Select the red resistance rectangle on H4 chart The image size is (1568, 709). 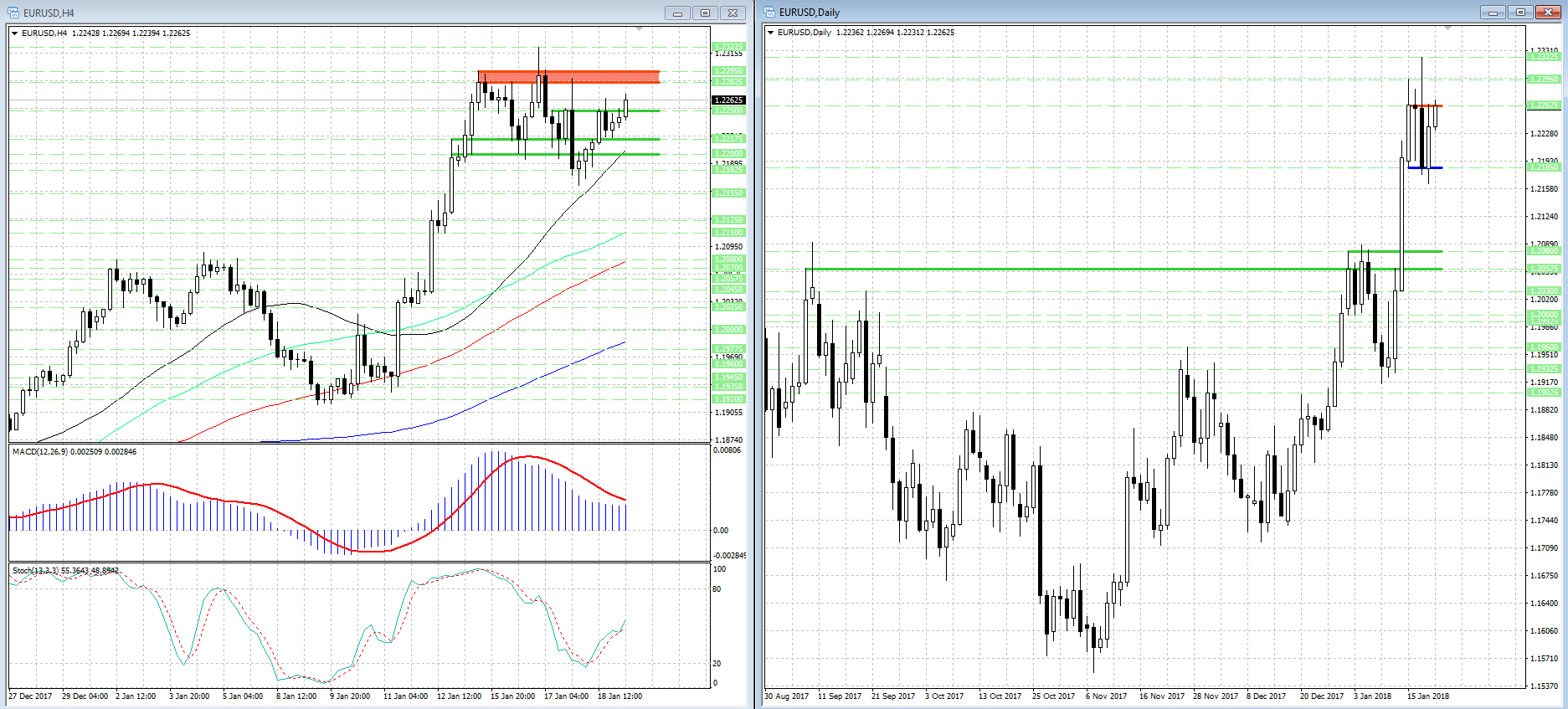pyautogui.click(x=568, y=77)
